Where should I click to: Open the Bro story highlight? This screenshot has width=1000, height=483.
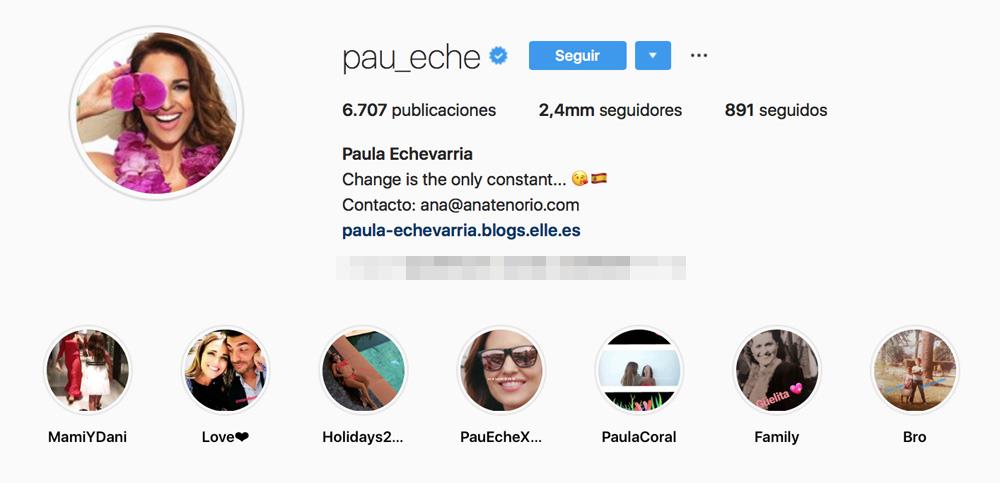coord(915,371)
